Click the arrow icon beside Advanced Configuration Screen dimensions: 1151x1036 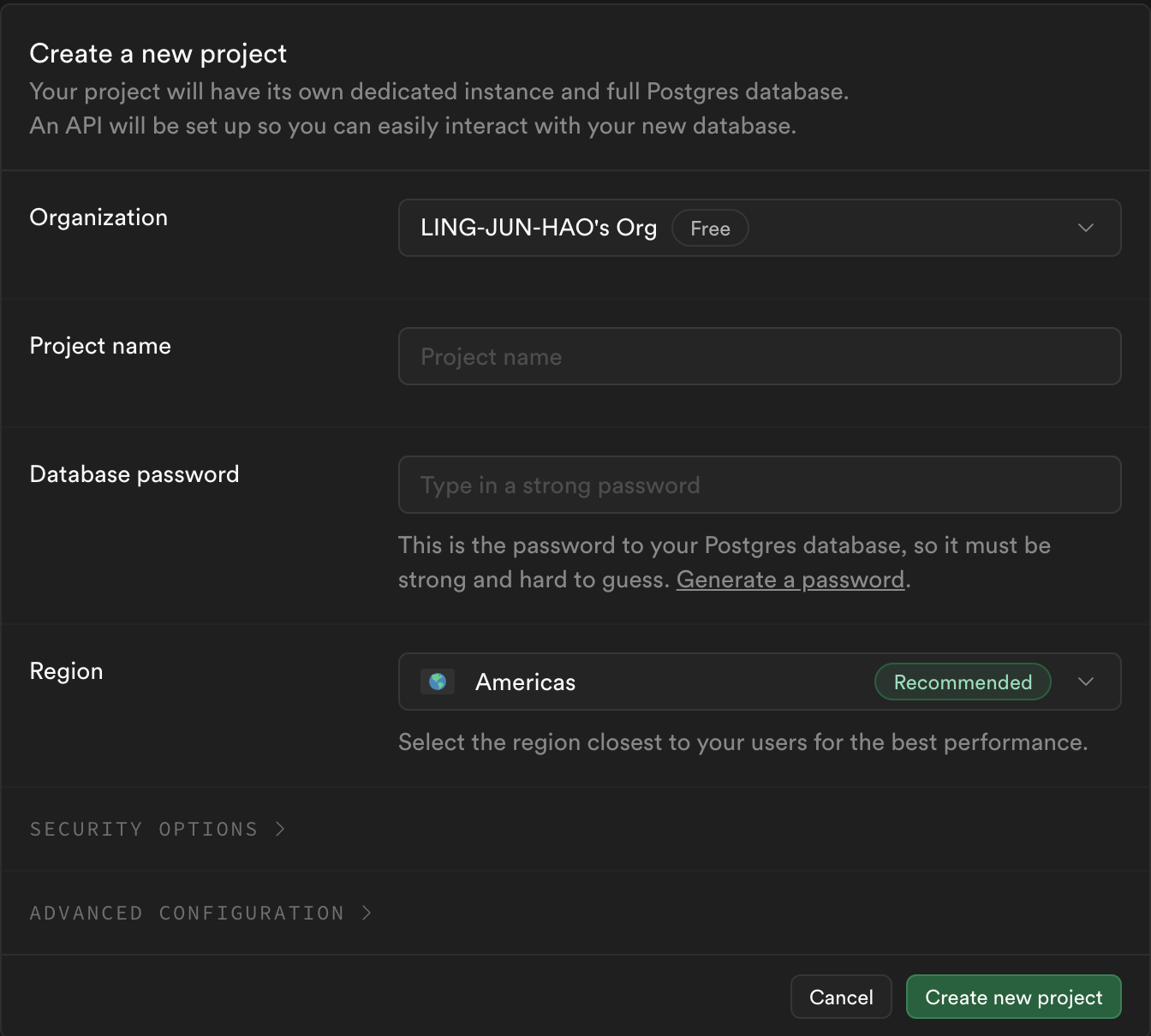[x=367, y=913]
